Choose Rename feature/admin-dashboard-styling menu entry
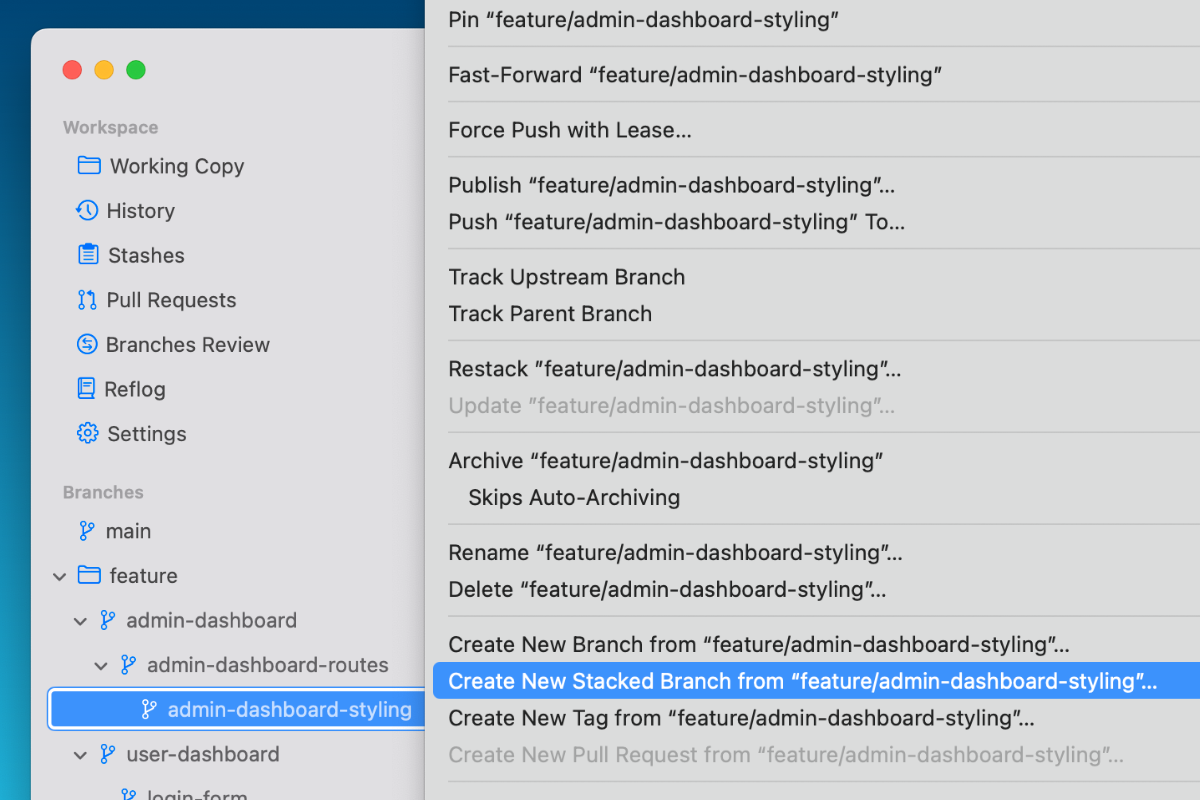 point(675,553)
